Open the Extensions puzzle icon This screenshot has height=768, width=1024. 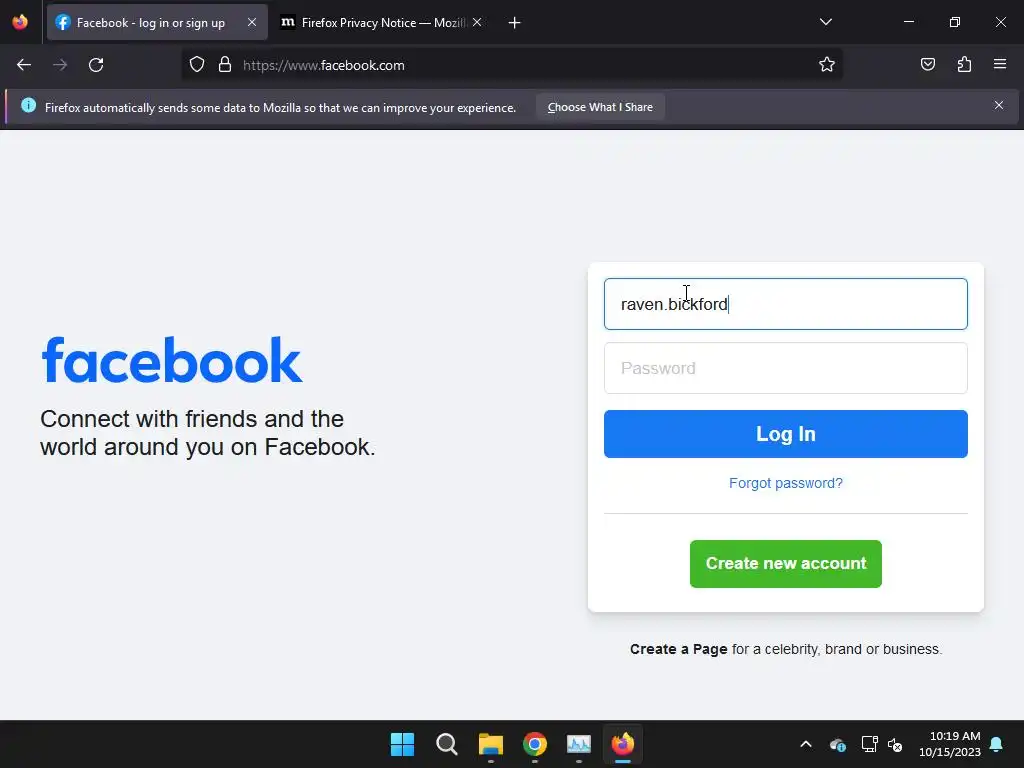964,64
